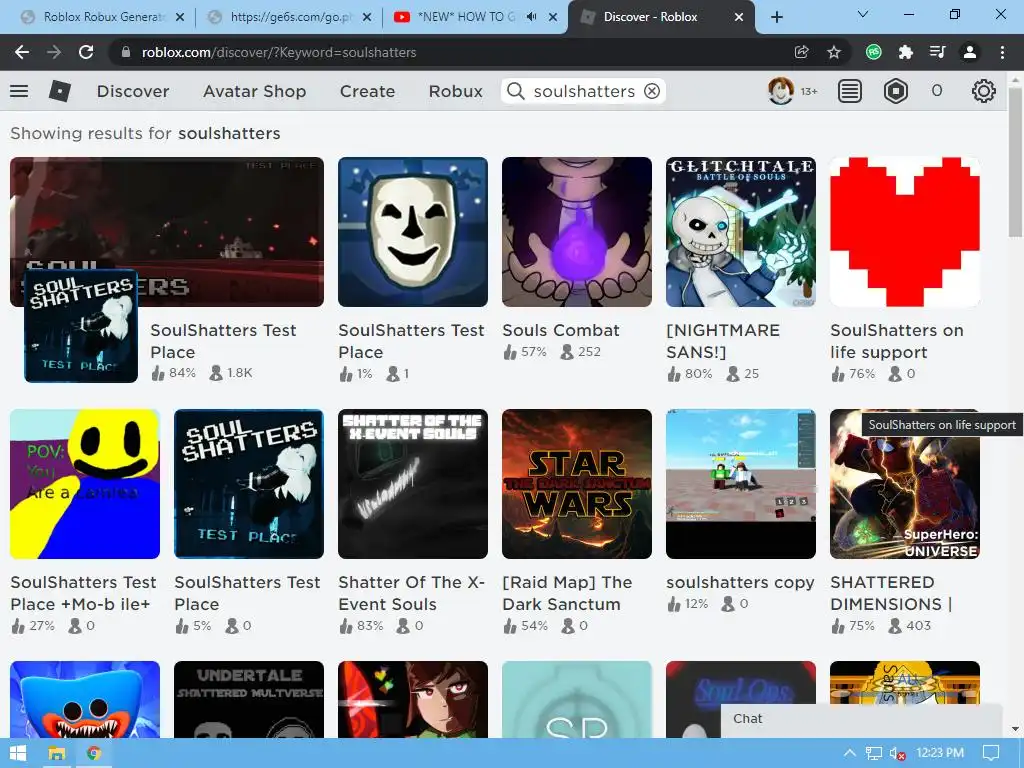Mute the YouTube tab audio icon
This screenshot has width=1024, height=768.
(x=531, y=17)
